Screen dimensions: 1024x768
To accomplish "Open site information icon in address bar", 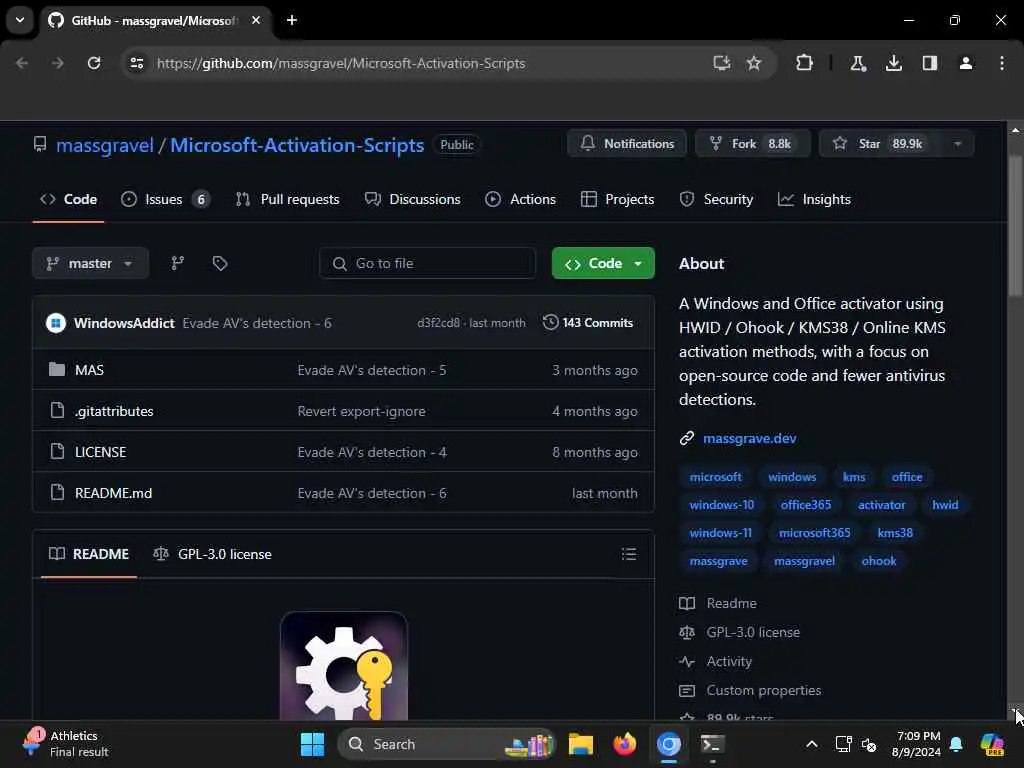I will (x=136, y=63).
